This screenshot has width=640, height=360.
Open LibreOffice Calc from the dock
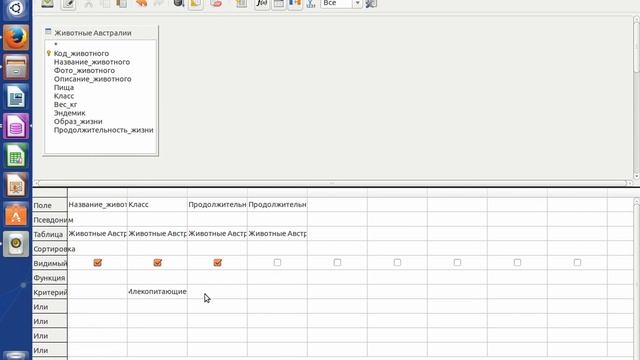[16, 156]
